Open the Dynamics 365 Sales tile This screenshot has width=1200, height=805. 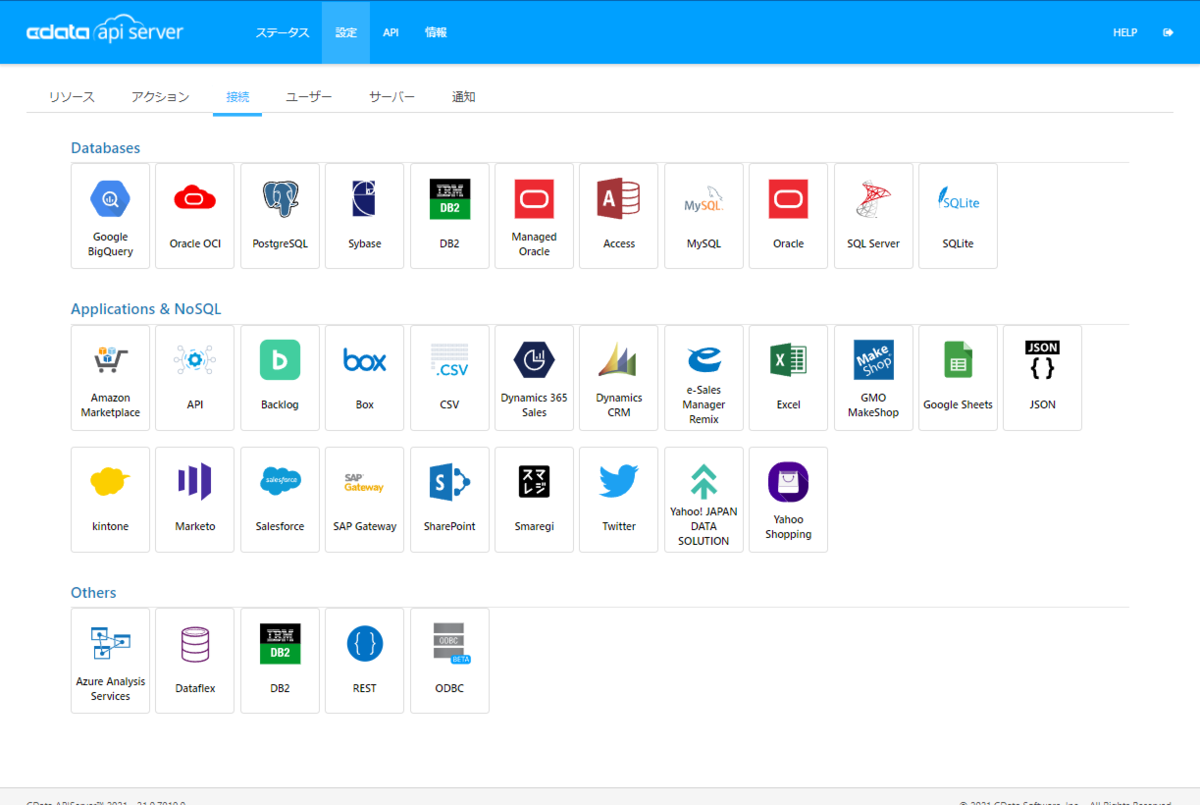click(534, 378)
